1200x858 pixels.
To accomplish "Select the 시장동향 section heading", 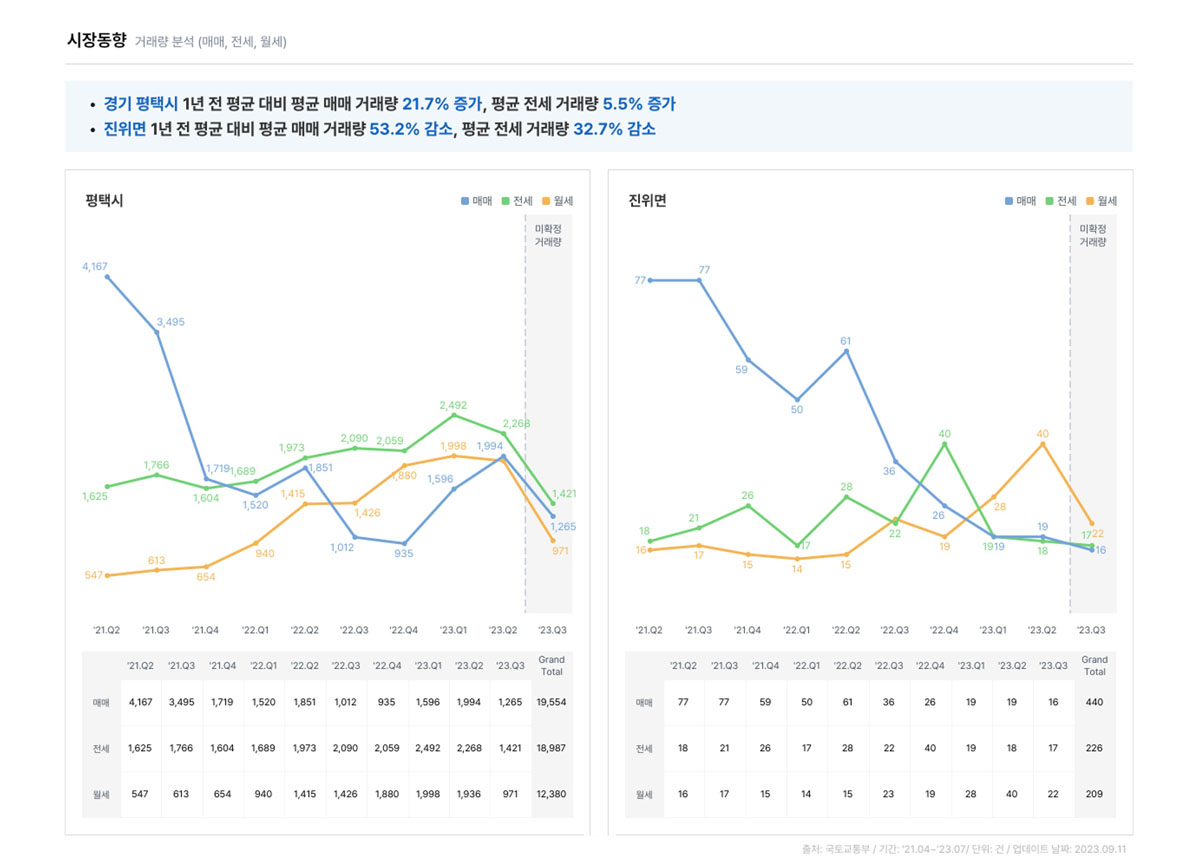I will [96, 41].
